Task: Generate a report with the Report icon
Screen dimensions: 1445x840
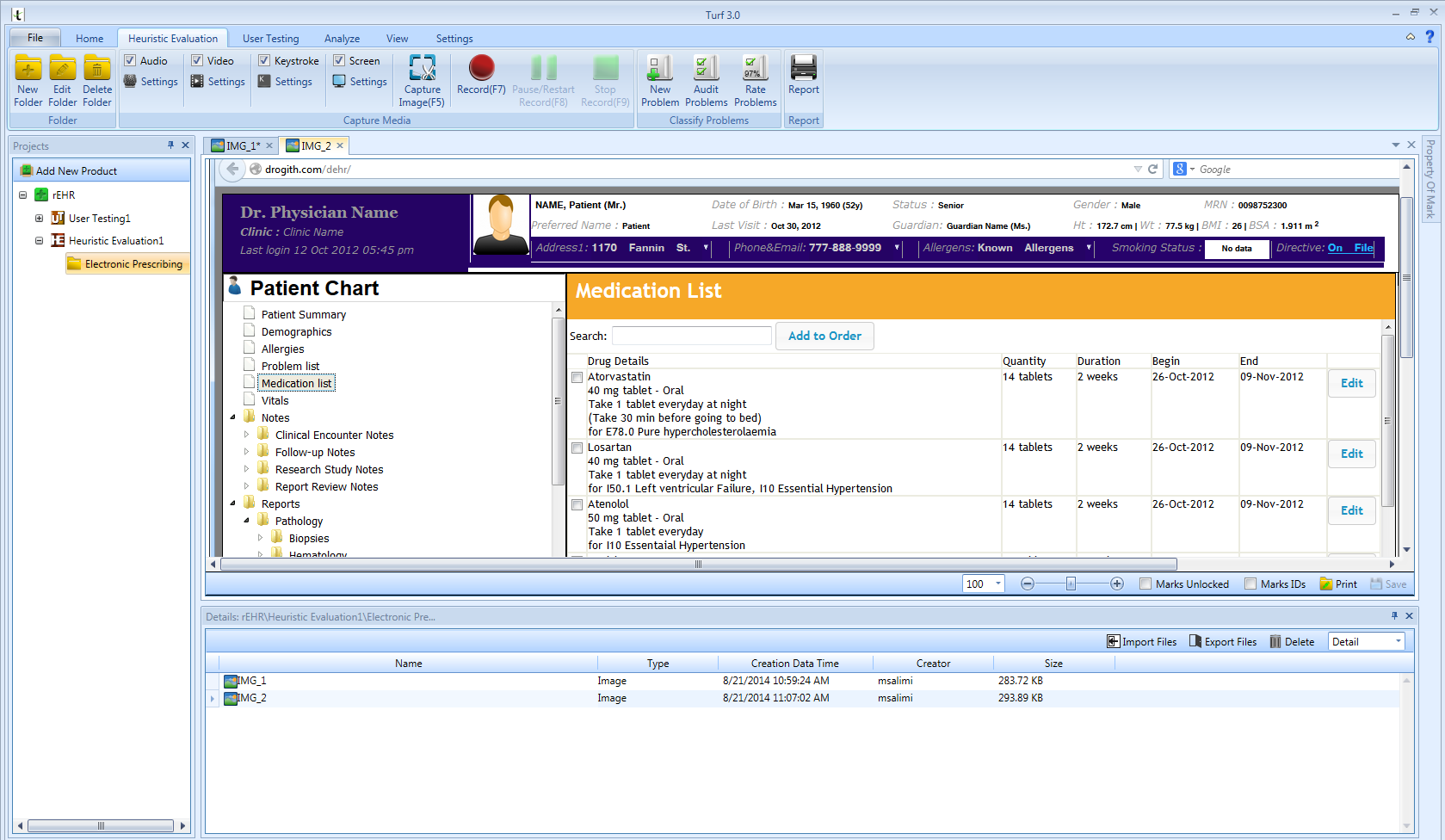Action: coord(803,69)
